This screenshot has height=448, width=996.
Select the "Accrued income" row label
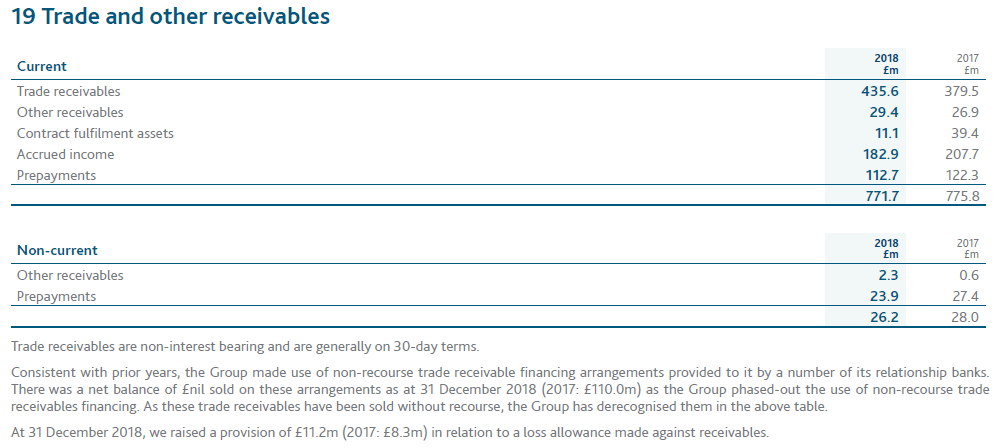66,155
